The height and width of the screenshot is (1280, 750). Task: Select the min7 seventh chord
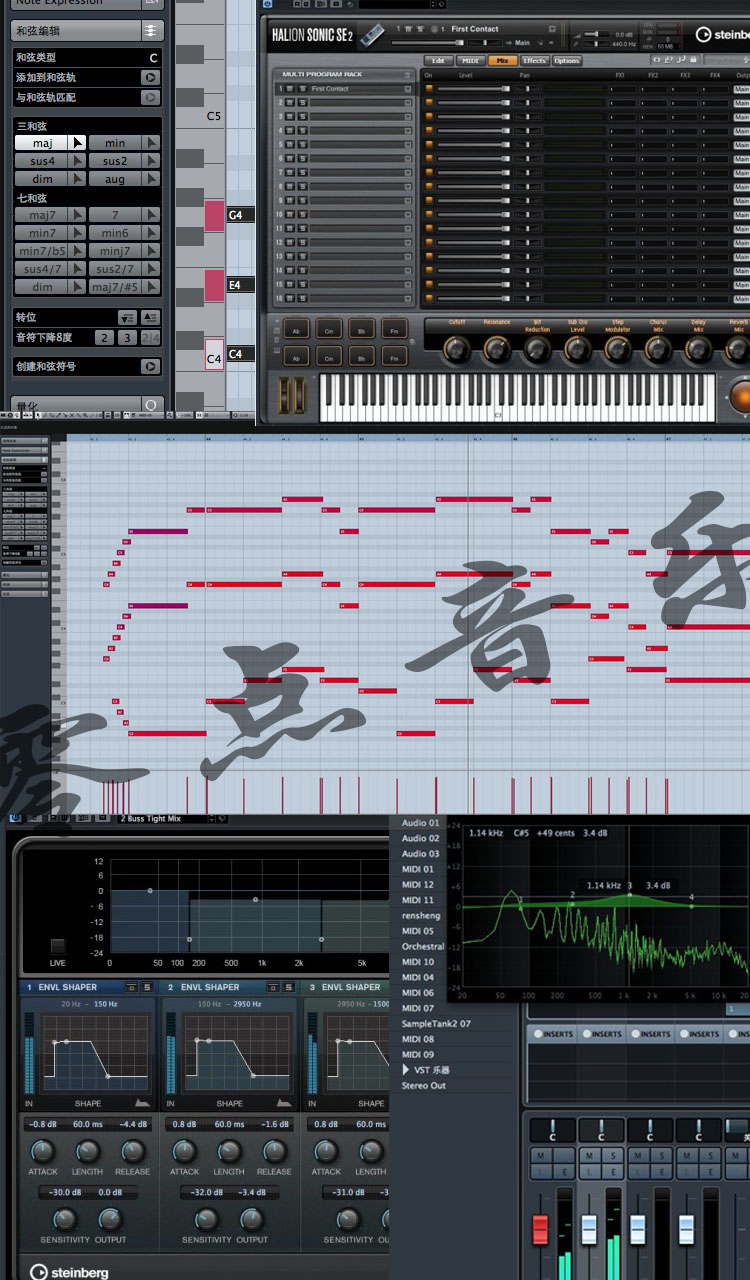42,233
